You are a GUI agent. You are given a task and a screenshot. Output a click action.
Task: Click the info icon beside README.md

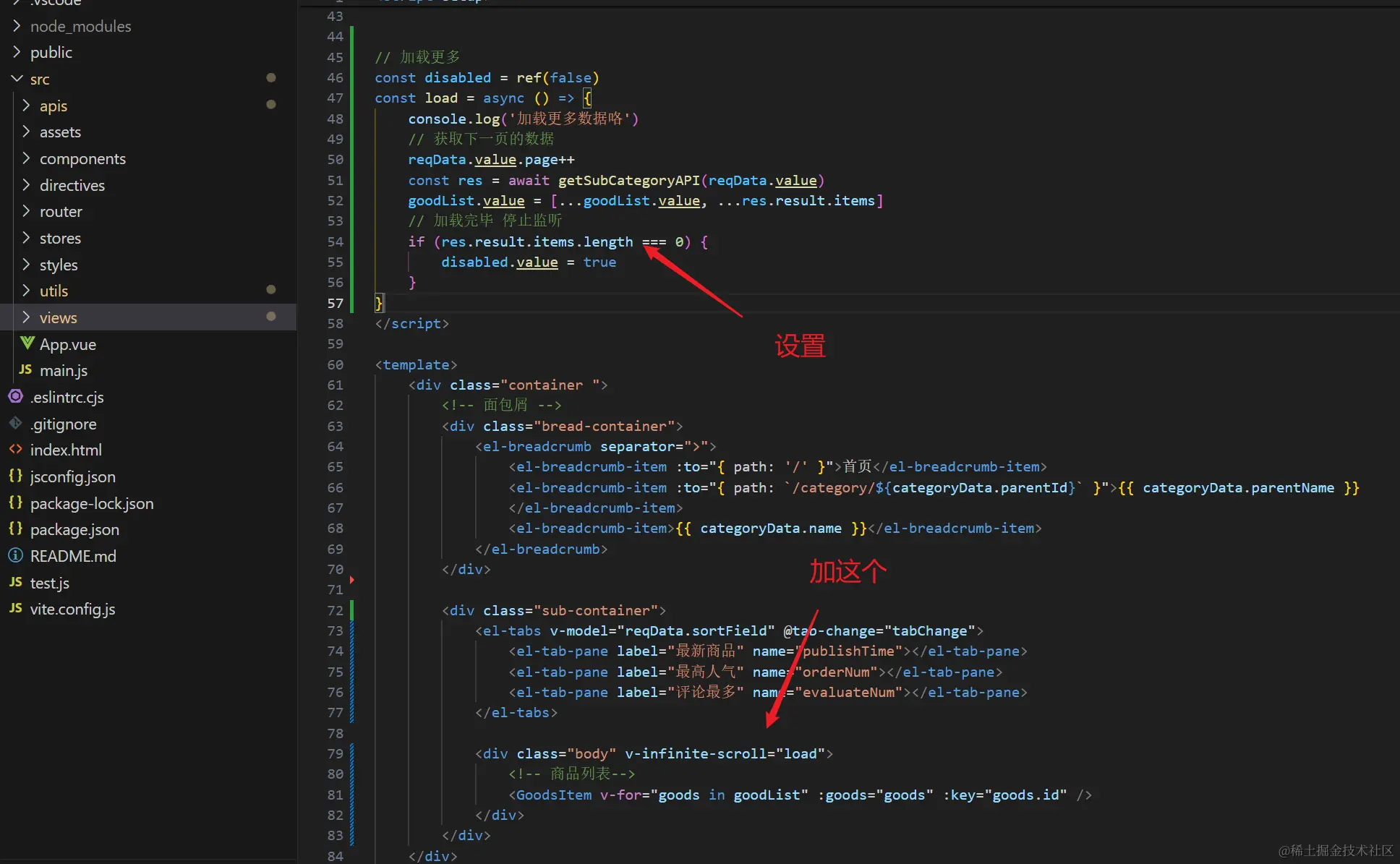pyautogui.click(x=15, y=555)
